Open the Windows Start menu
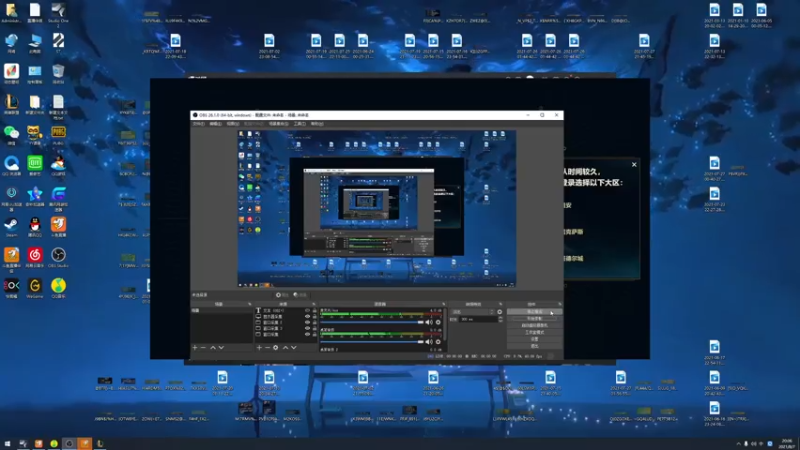The width and height of the screenshot is (800, 450). 8,443
